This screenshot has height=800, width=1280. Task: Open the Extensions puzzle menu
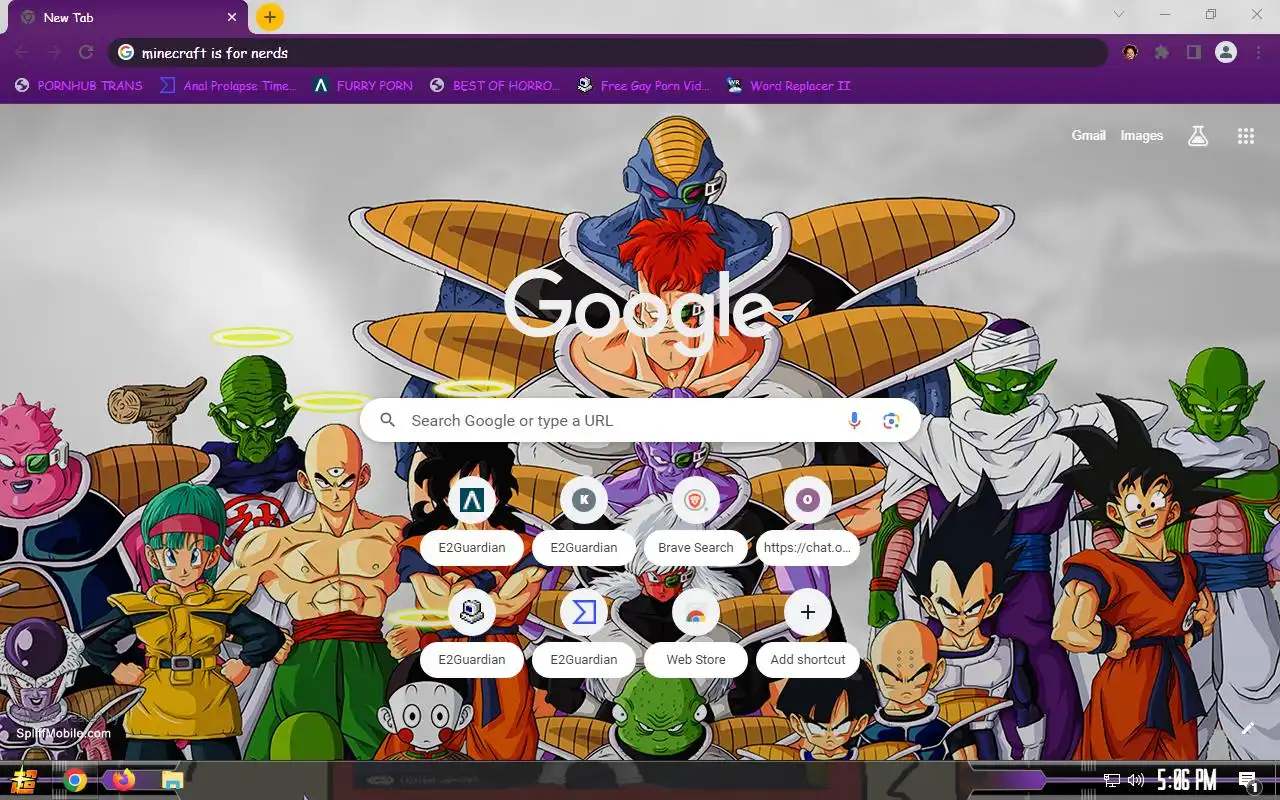pyautogui.click(x=1162, y=53)
